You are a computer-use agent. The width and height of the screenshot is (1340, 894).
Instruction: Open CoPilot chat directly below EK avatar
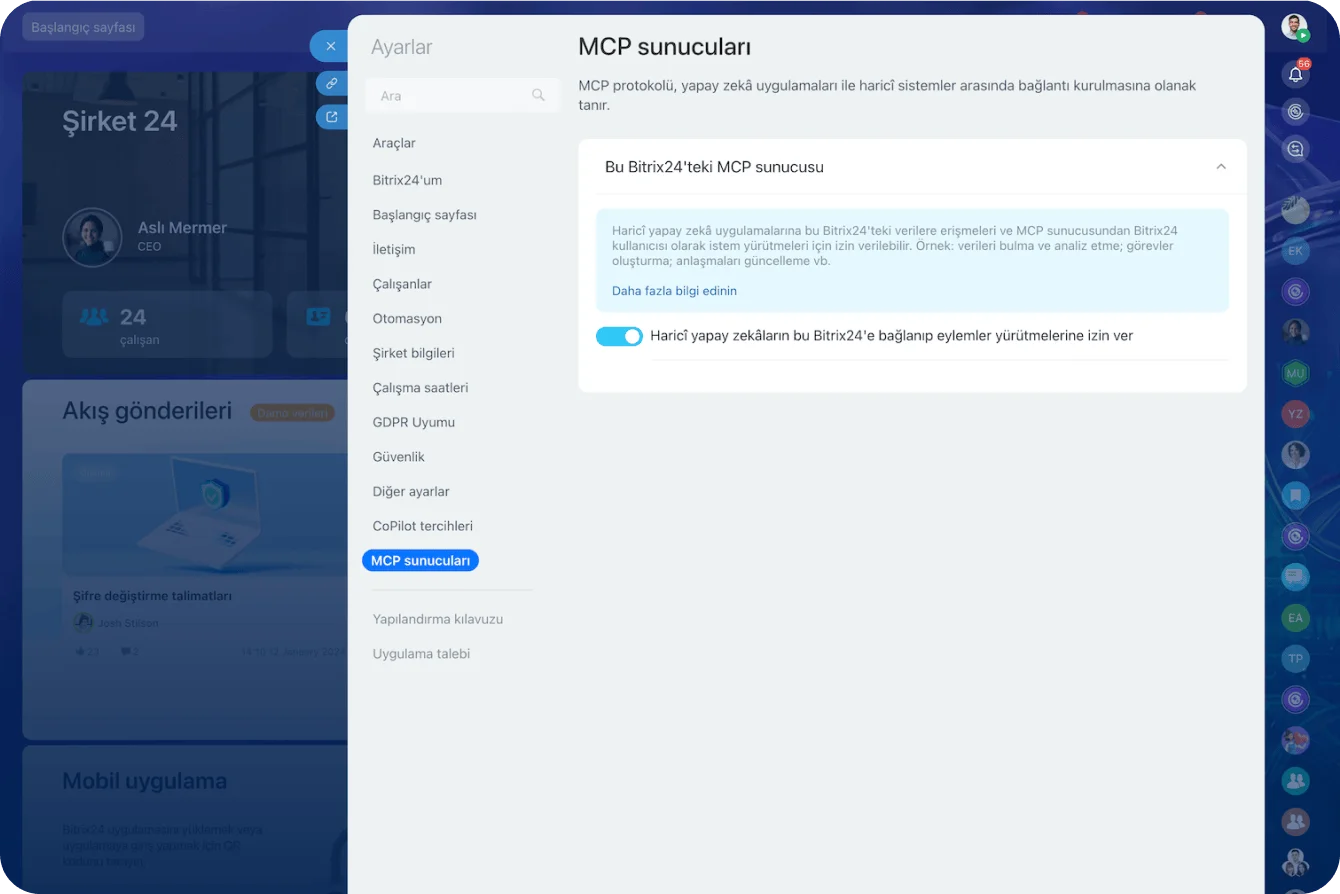(x=1296, y=292)
